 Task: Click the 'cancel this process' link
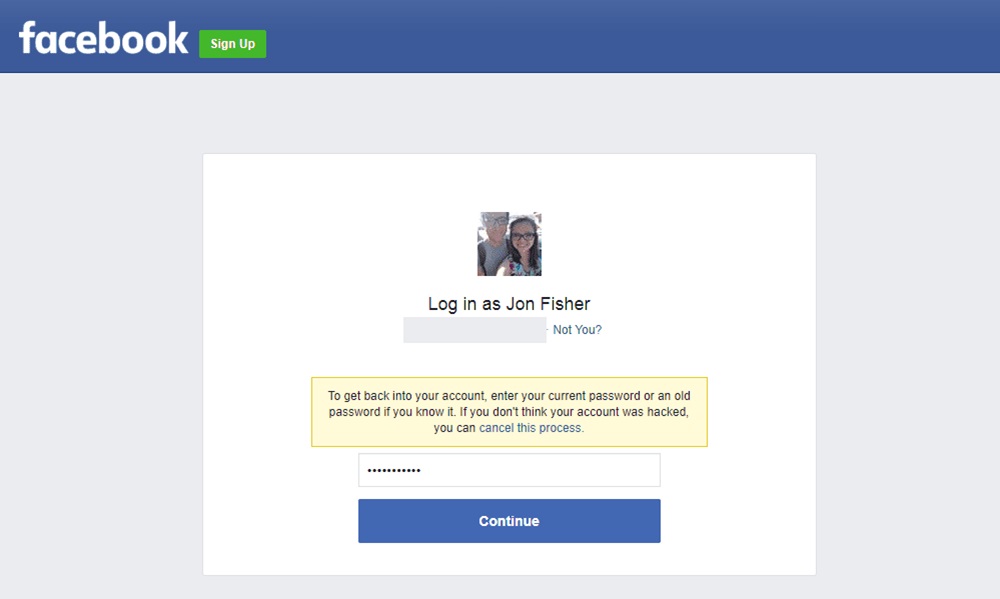click(x=531, y=428)
